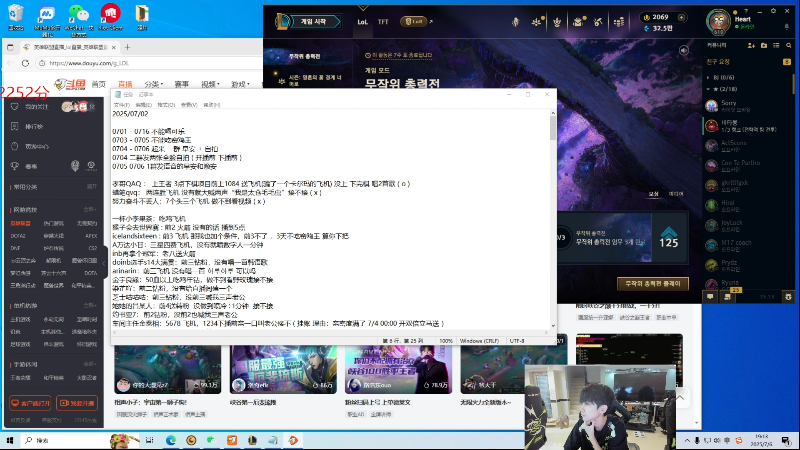The height and width of the screenshot is (450, 800).
Task: Click 我要开播 orange button
Action: pos(77,403)
